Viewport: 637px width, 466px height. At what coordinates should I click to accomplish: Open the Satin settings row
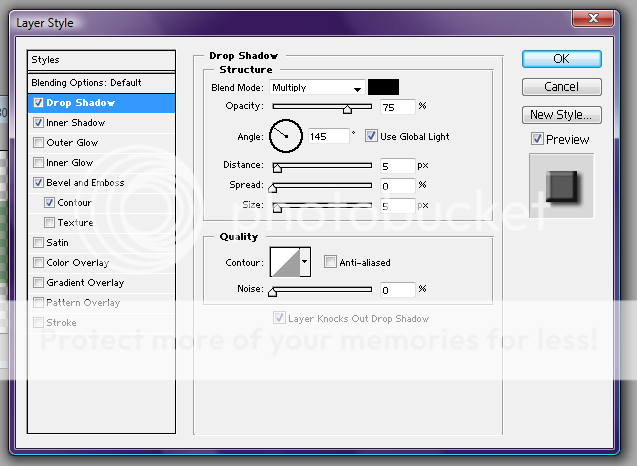(x=102, y=243)
